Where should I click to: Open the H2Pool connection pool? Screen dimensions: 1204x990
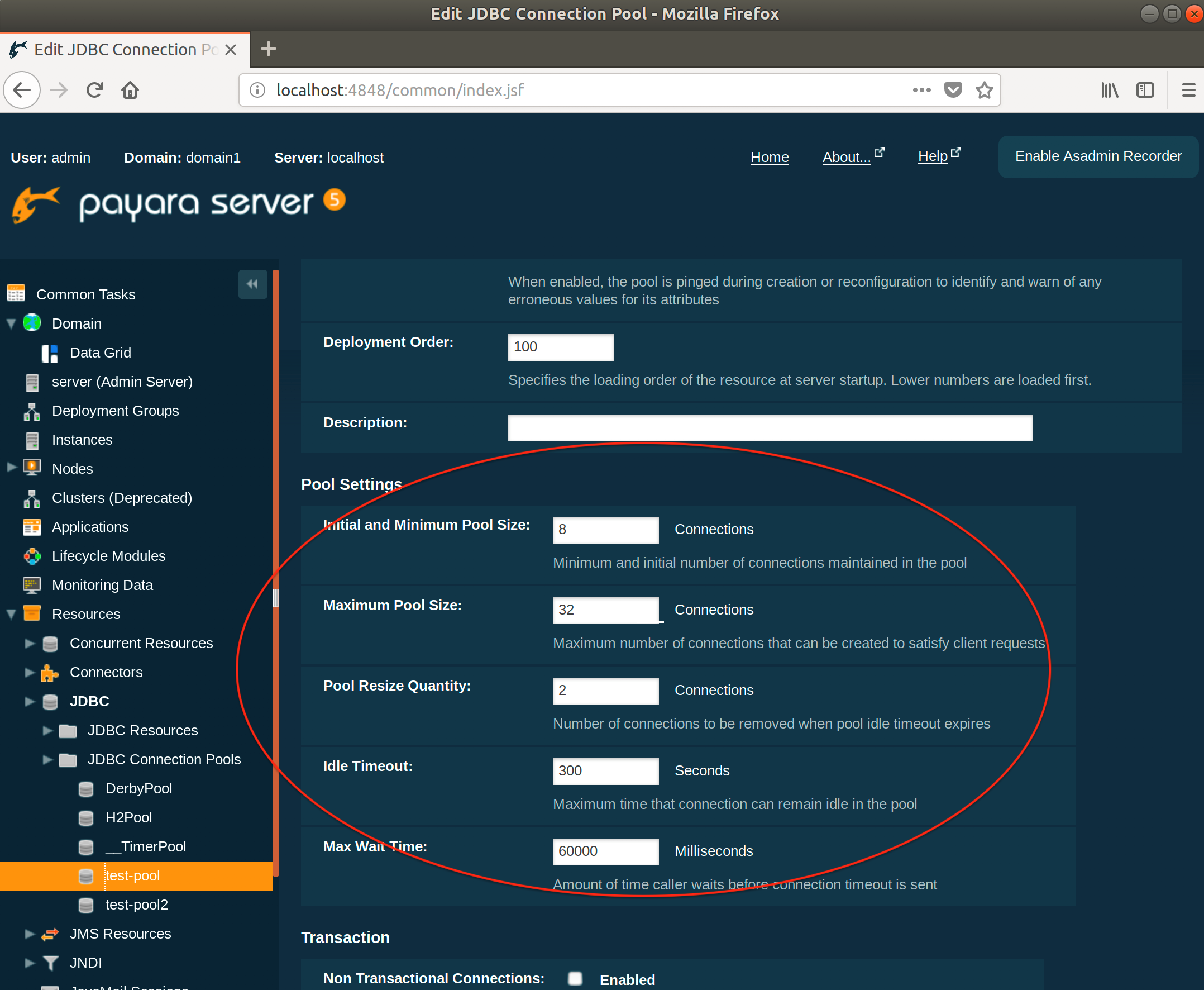128,818
